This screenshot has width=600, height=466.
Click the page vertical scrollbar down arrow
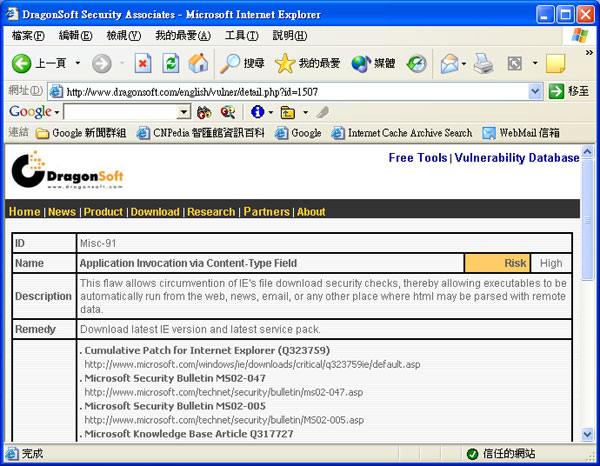[587, 435]
